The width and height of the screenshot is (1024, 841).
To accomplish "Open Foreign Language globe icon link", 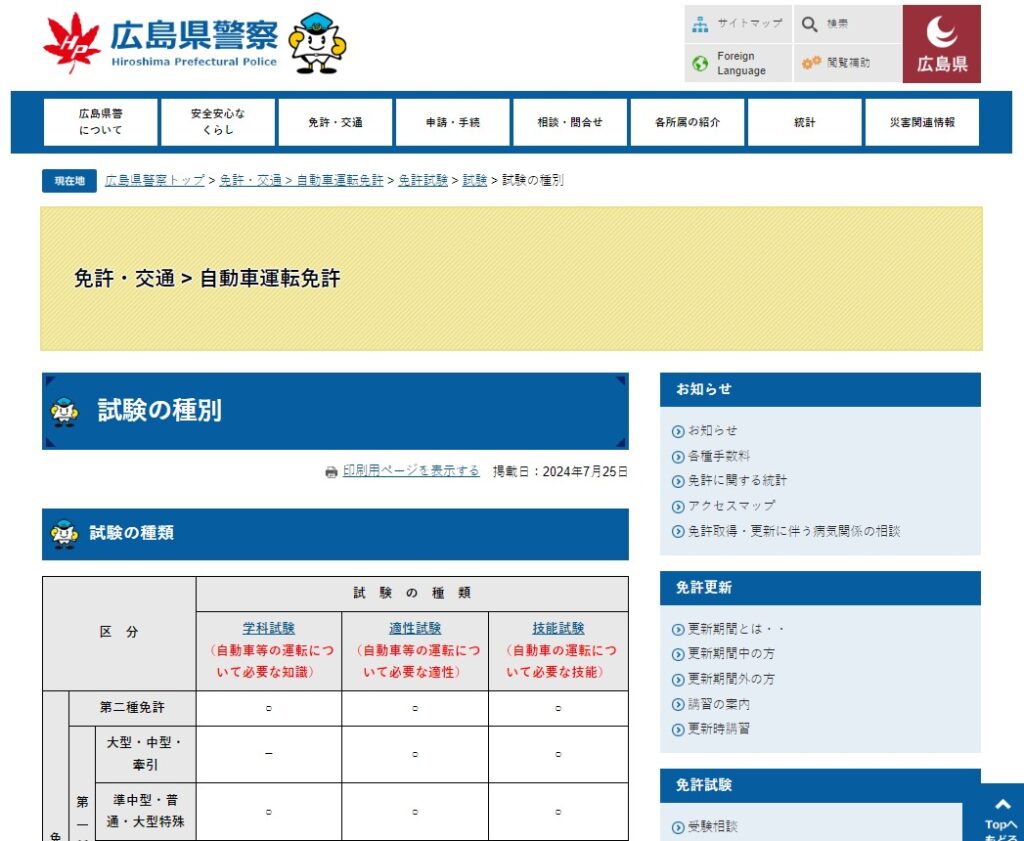I will pyautogui.click(x=700, y=64).
